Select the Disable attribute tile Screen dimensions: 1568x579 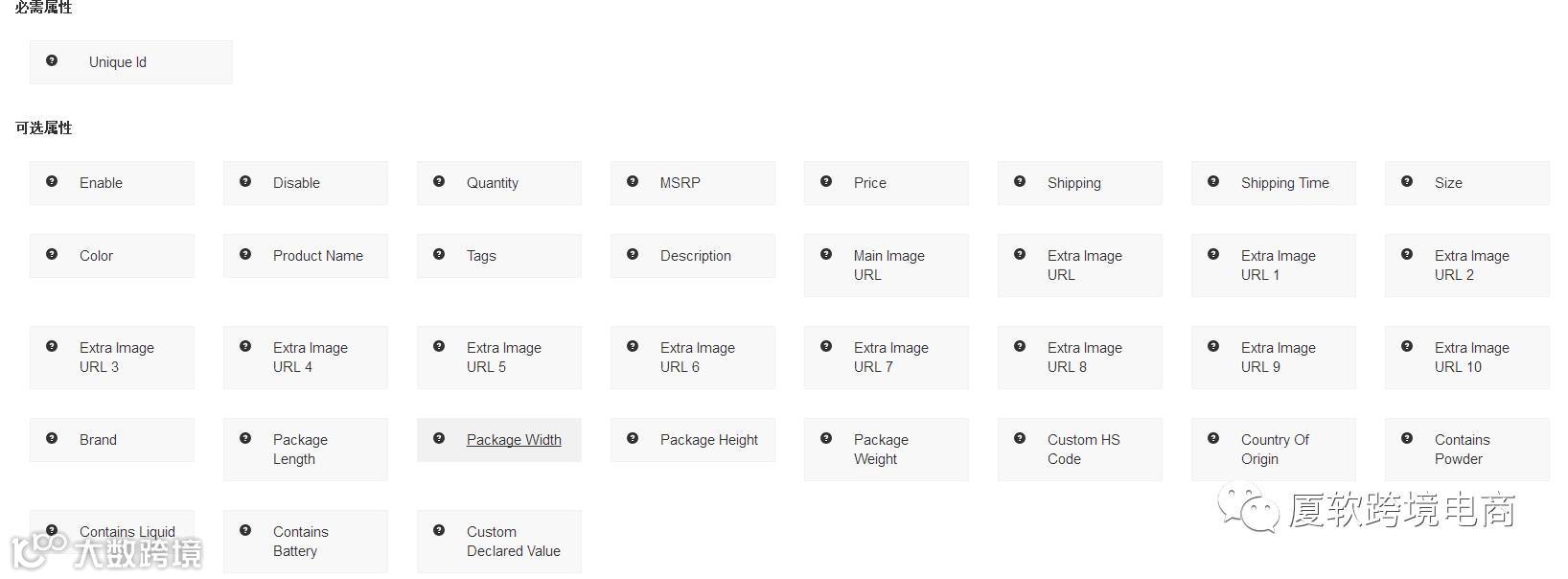pos(306,183)
